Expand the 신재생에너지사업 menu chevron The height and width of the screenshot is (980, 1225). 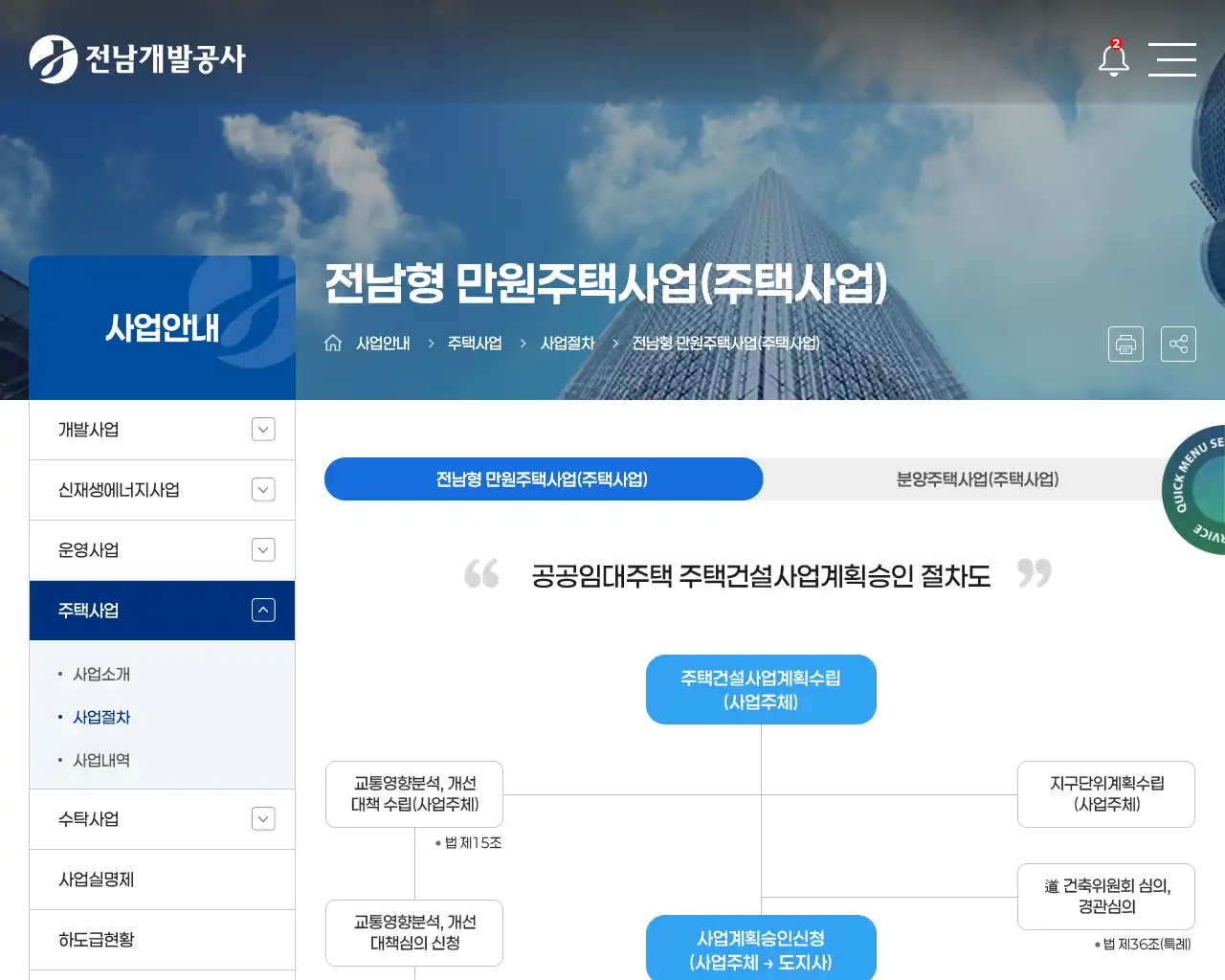point(263,490)
